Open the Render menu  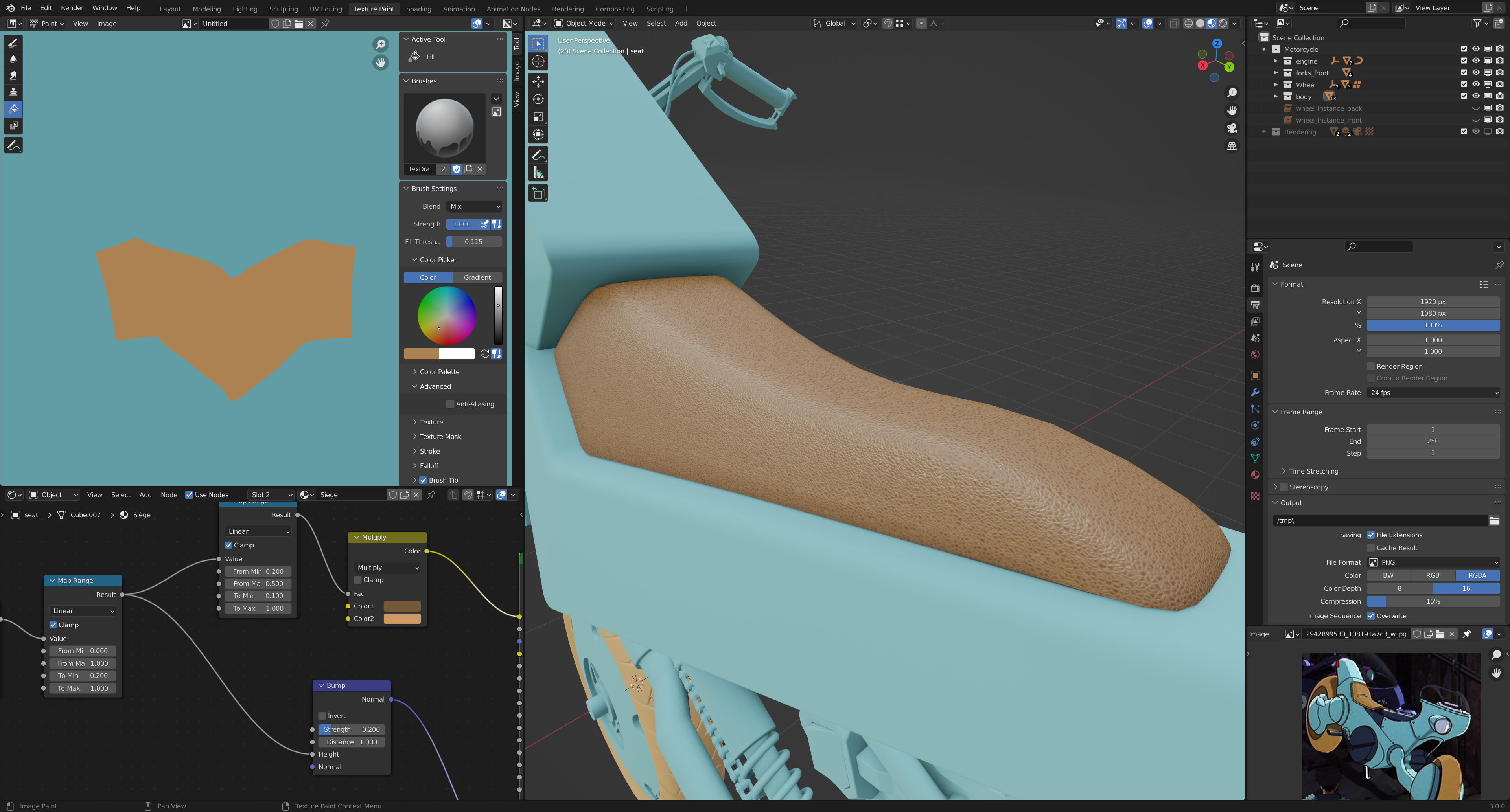point(72,8)
